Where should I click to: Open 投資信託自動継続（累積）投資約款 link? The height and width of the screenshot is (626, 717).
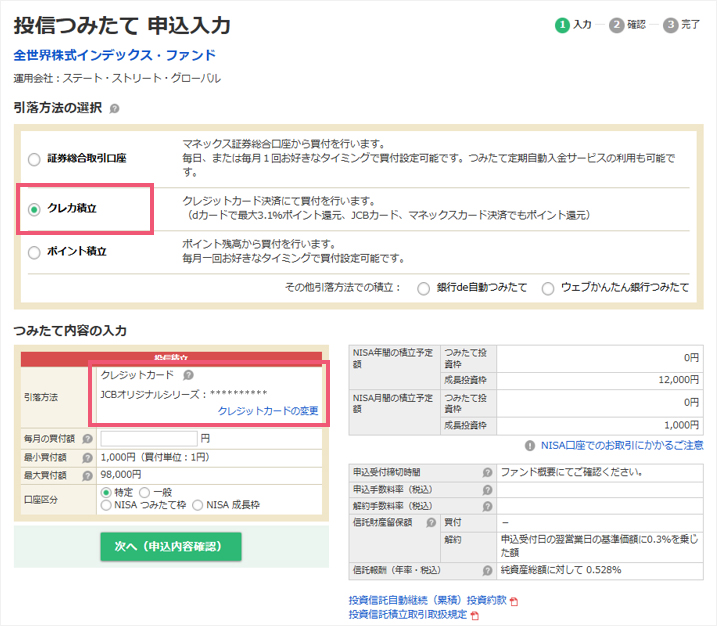[x=428, y=600]
